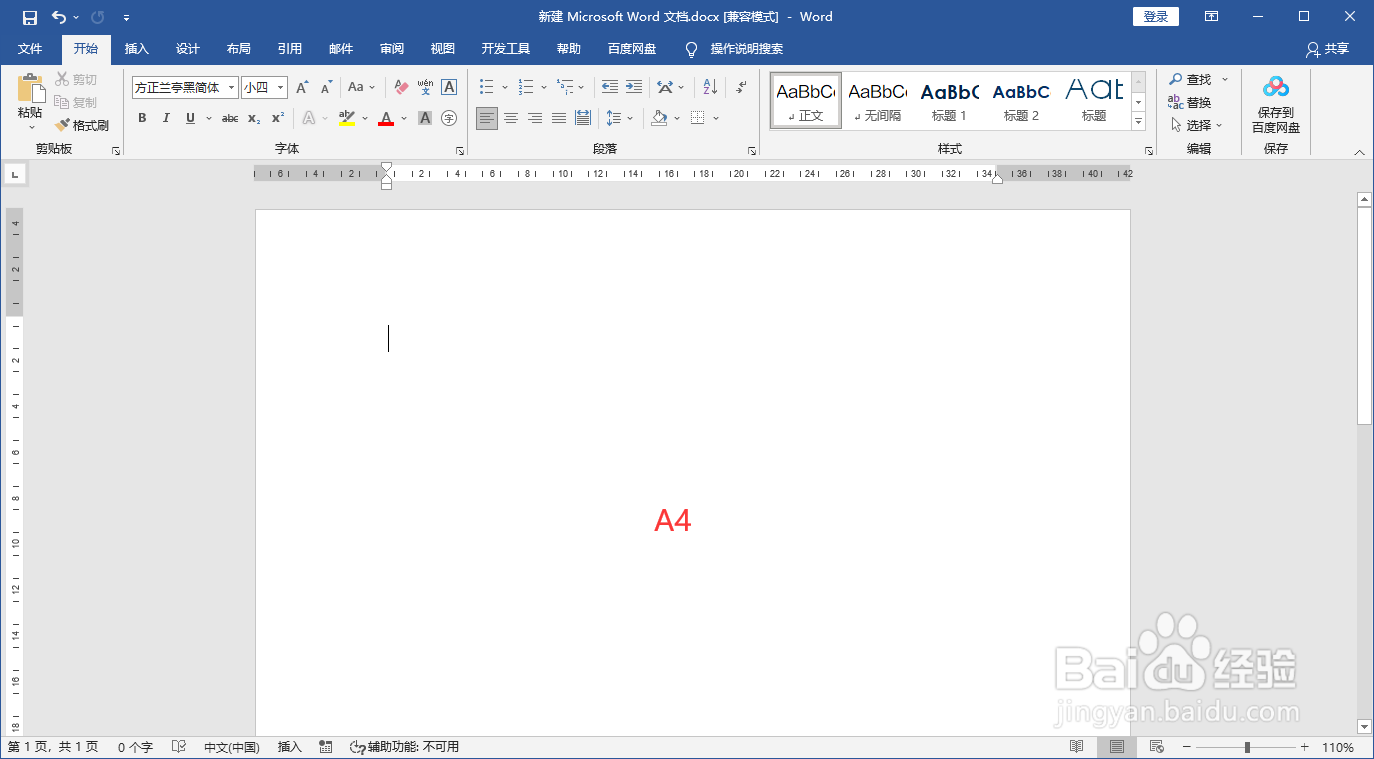The height and width of the screenshot is (759, 1374).
Task: Expand the Change Case (Aa) dropdown
Action: (x=361, y=88)
